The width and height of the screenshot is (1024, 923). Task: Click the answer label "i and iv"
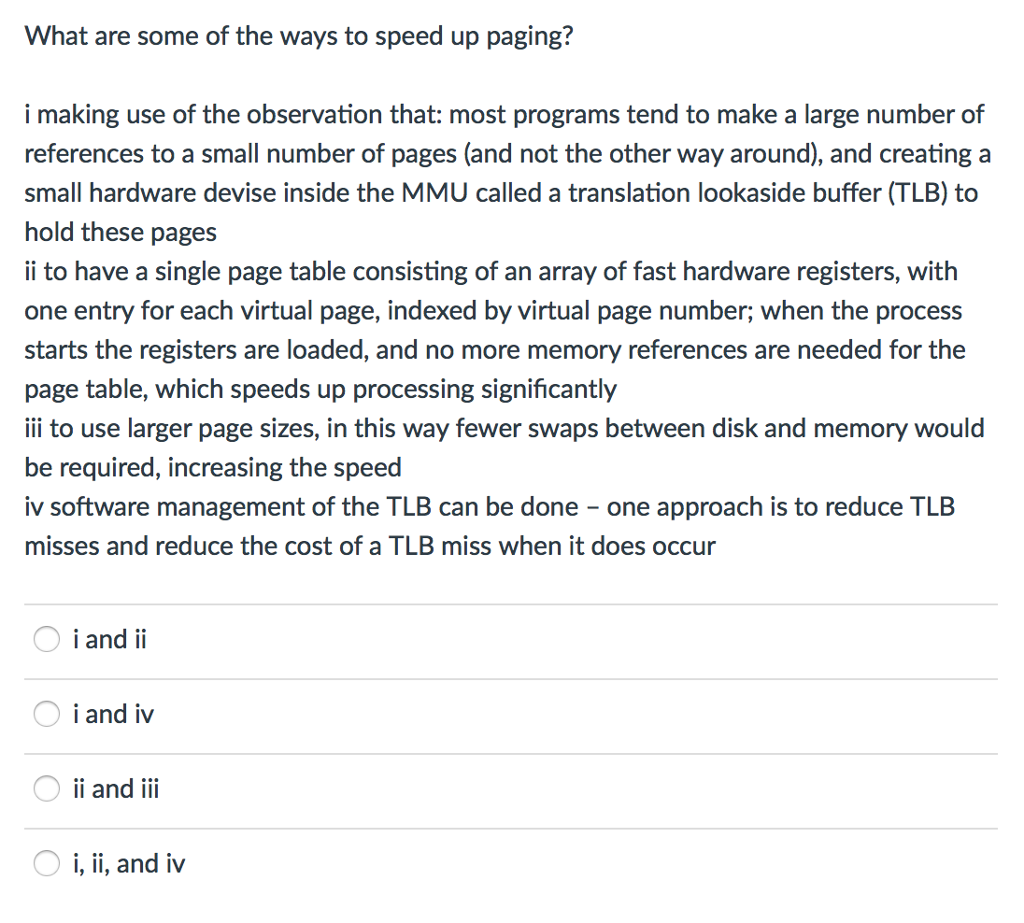112,714
